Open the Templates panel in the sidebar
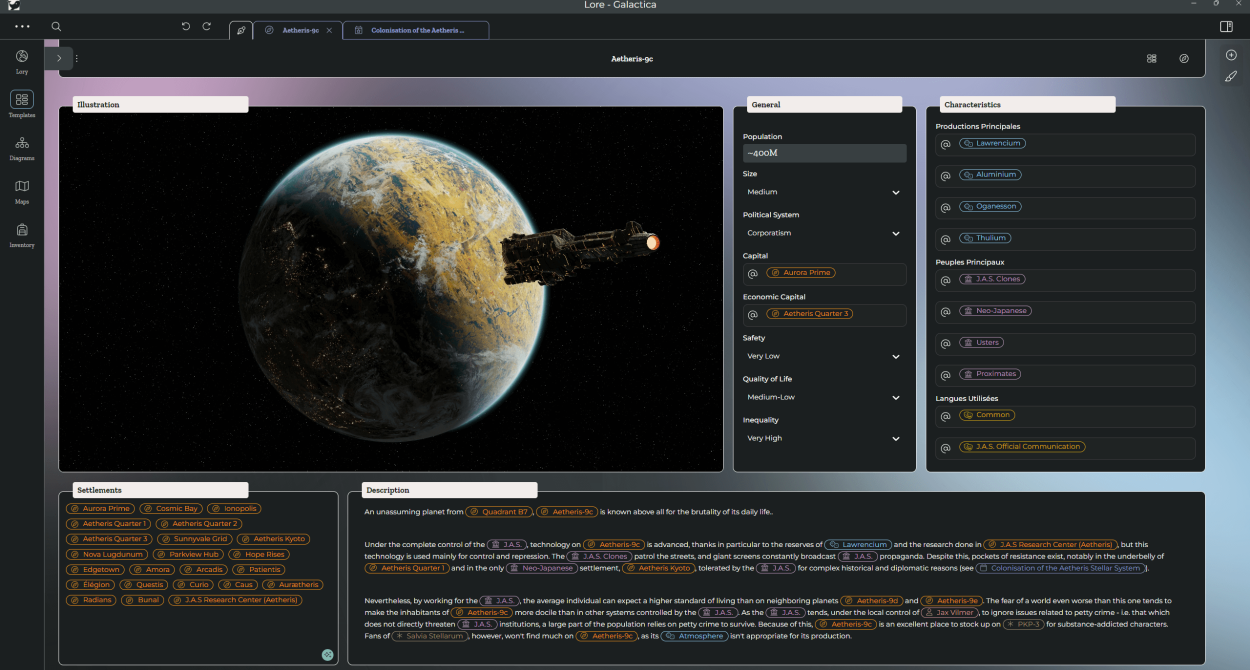Image resolution: width=1250 pixels, height=670 pixels. click(22, 103)
